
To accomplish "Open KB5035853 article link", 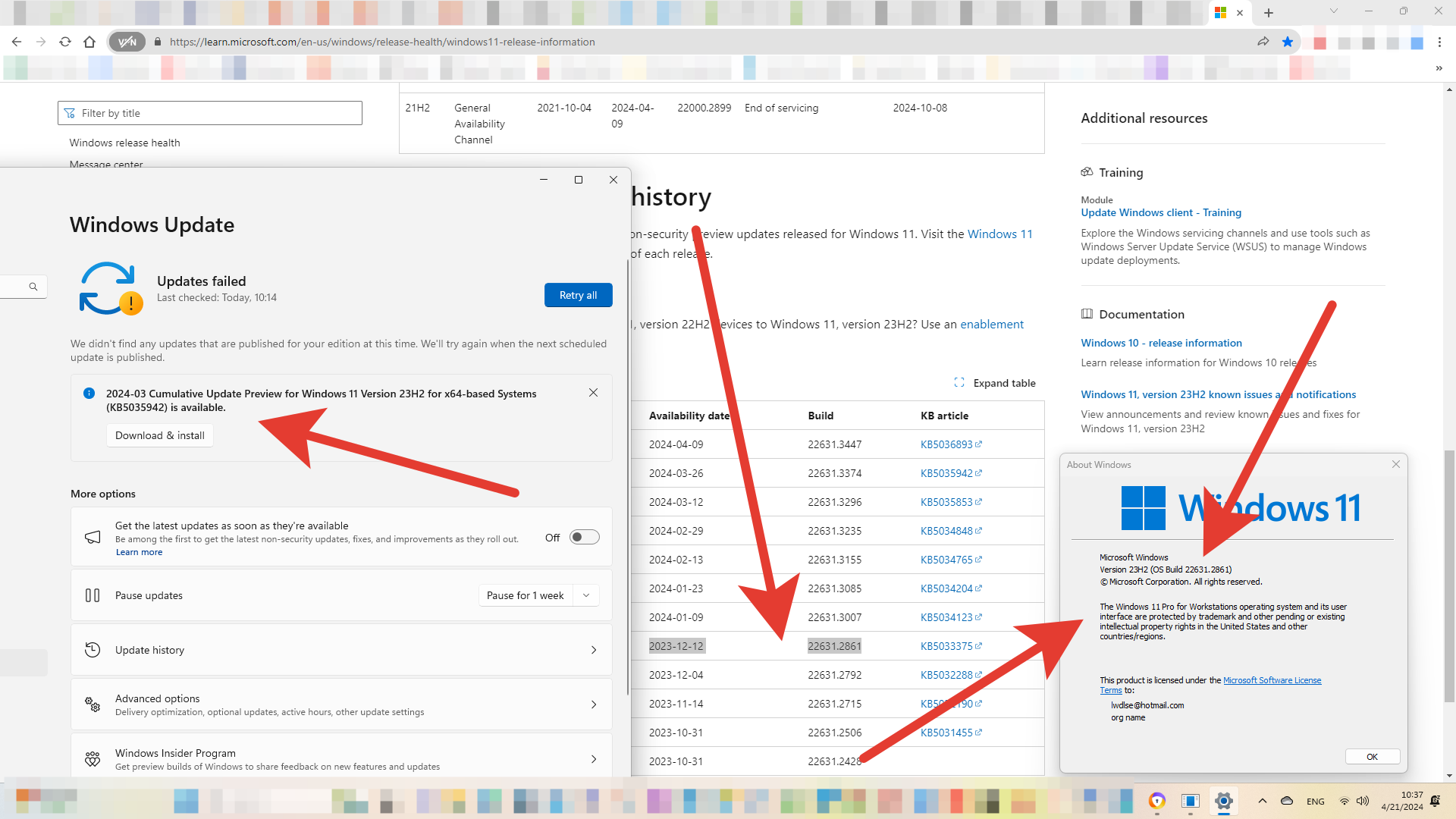I will tap(951, 502).
